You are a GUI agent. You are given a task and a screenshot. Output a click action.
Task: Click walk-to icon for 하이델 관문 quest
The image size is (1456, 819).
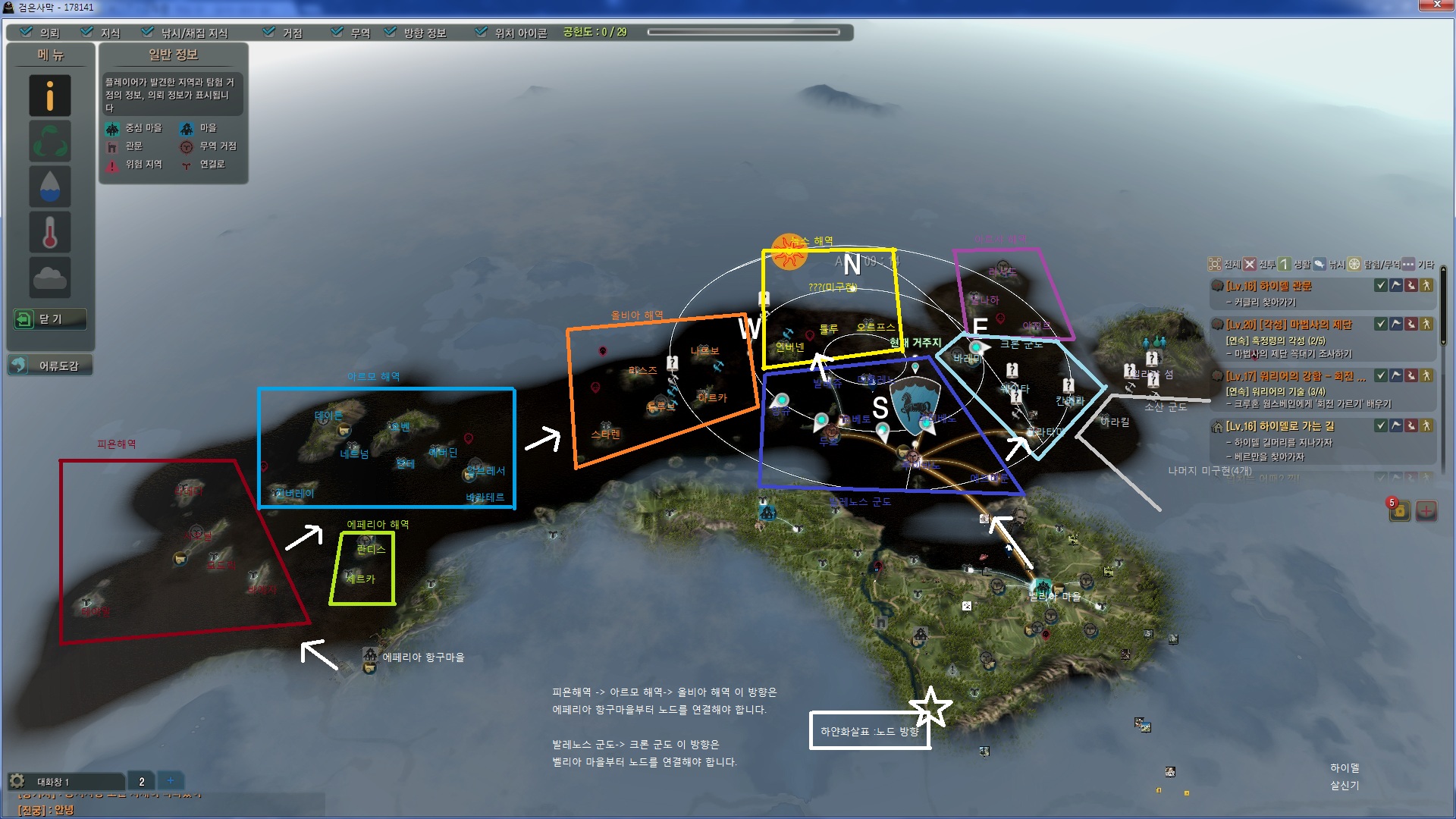pyautogui.click(x=1426, y=286)
